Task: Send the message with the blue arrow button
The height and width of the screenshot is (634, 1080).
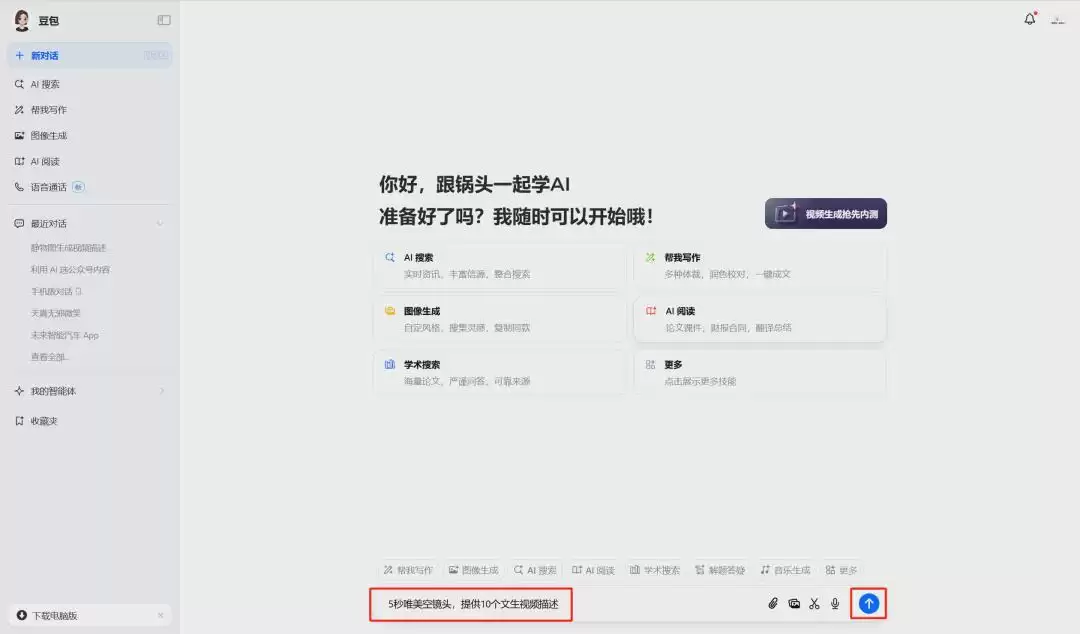Action: click(869, 604)
